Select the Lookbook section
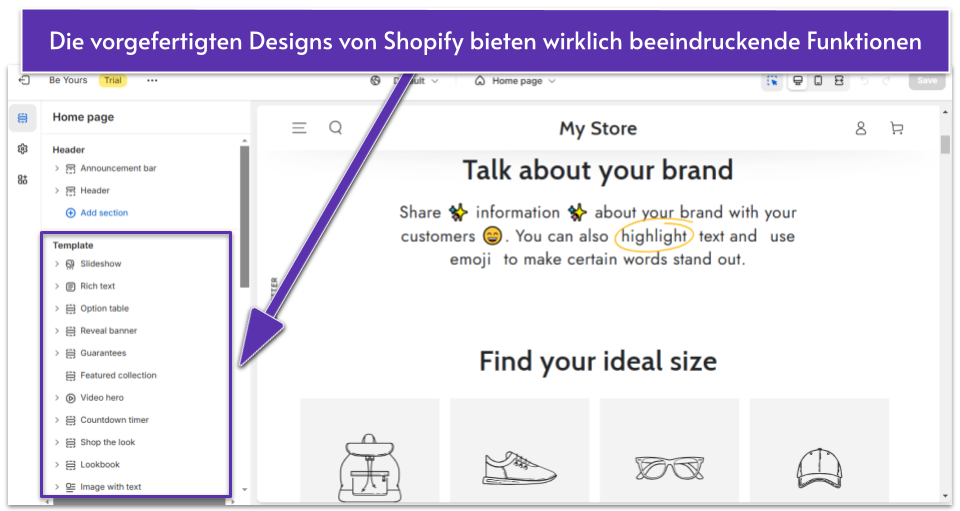The height and width of the screenshot is (511, 960). (x=100, y=464)
